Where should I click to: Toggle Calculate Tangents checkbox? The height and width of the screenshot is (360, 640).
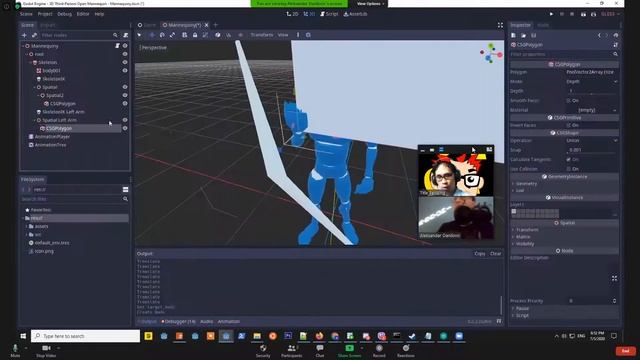568,159
